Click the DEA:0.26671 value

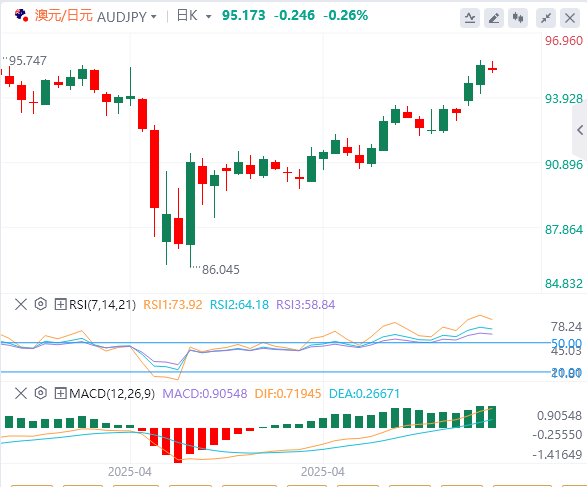[x=364, y=394]
